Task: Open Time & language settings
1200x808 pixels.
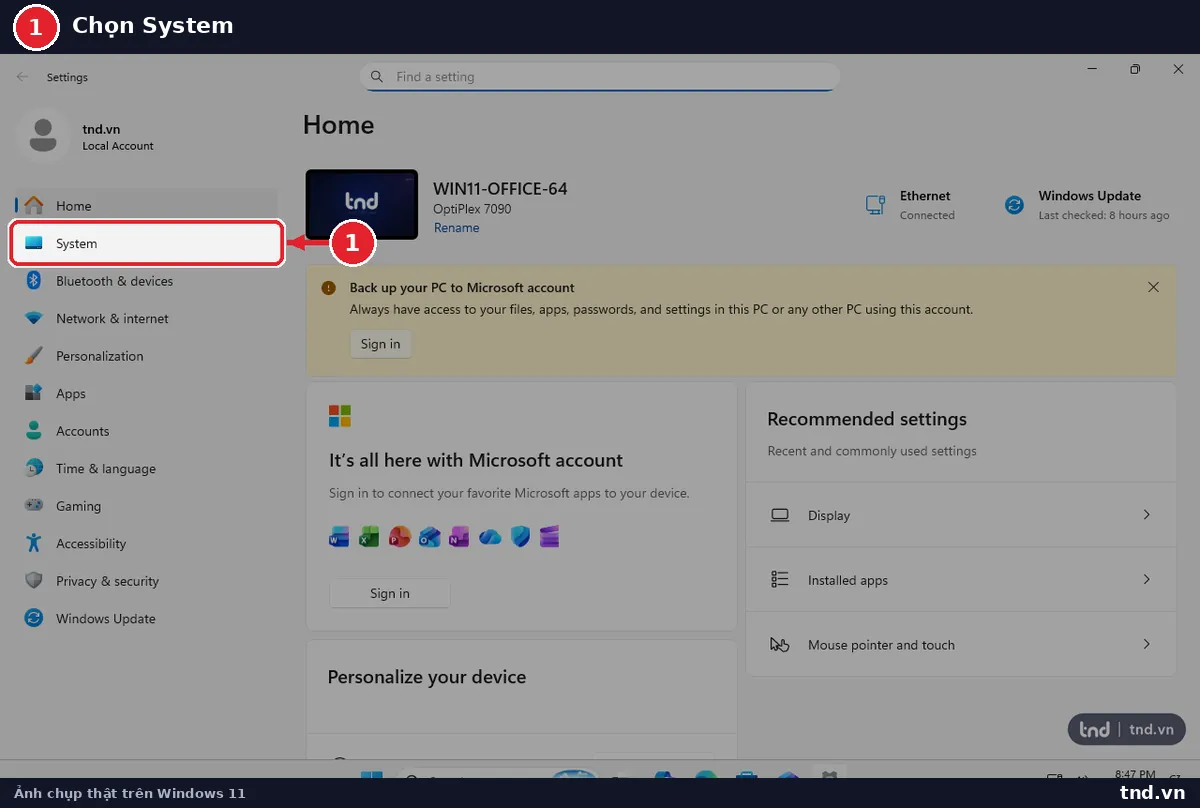Action: click(146, 469)
